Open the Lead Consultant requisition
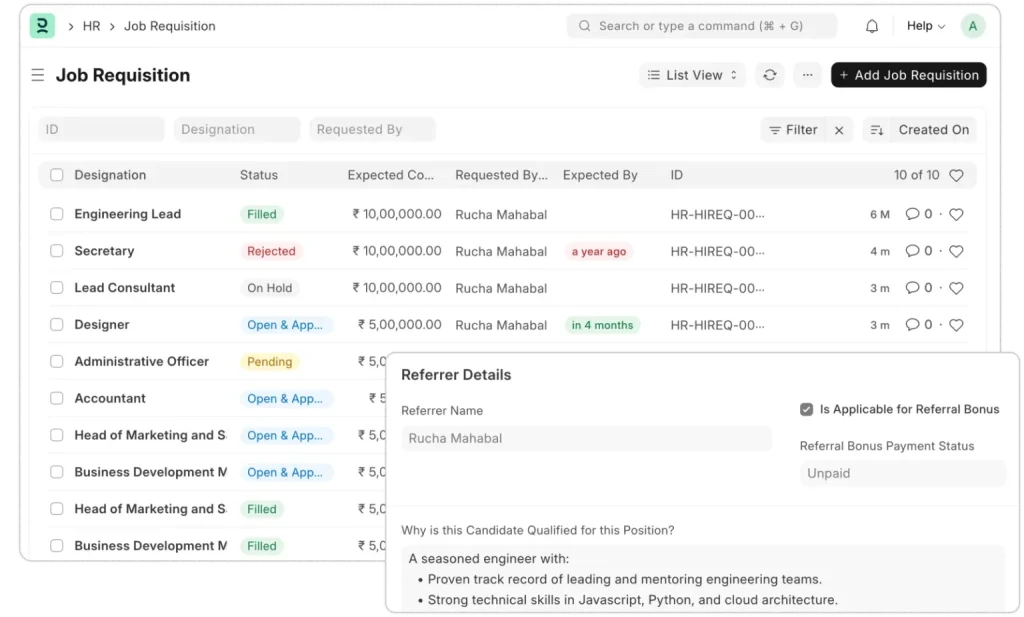The width and height of the screenshot is (1024, 617). (125, 288)
